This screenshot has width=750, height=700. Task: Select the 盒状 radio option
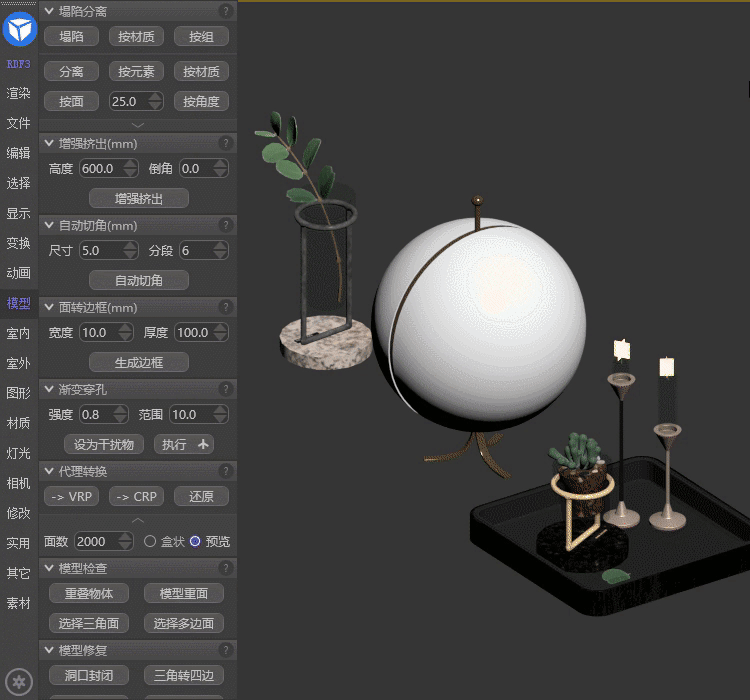(x=150, y=541)
